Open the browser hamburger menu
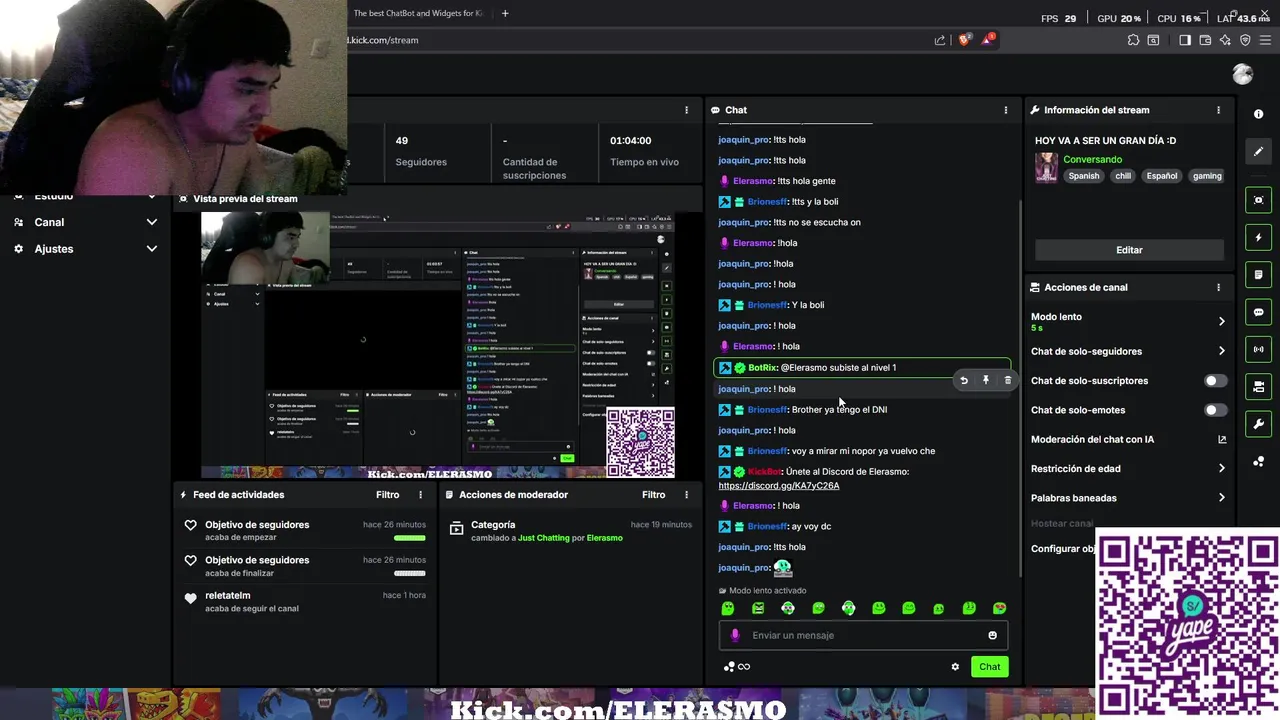Viewport: 1280px width, 720px height. [1265, 40]
